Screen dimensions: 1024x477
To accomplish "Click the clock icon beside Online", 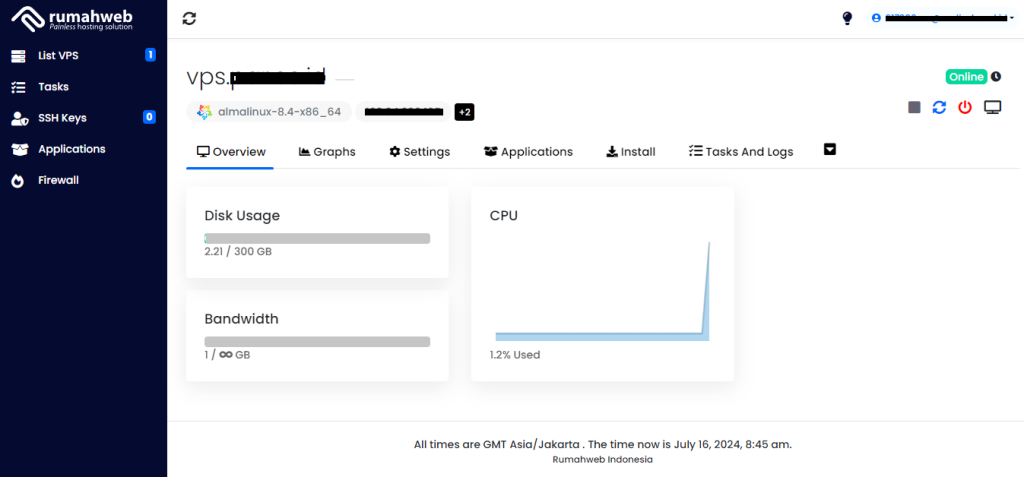I will pyautogui.click(x=996, y=77).
